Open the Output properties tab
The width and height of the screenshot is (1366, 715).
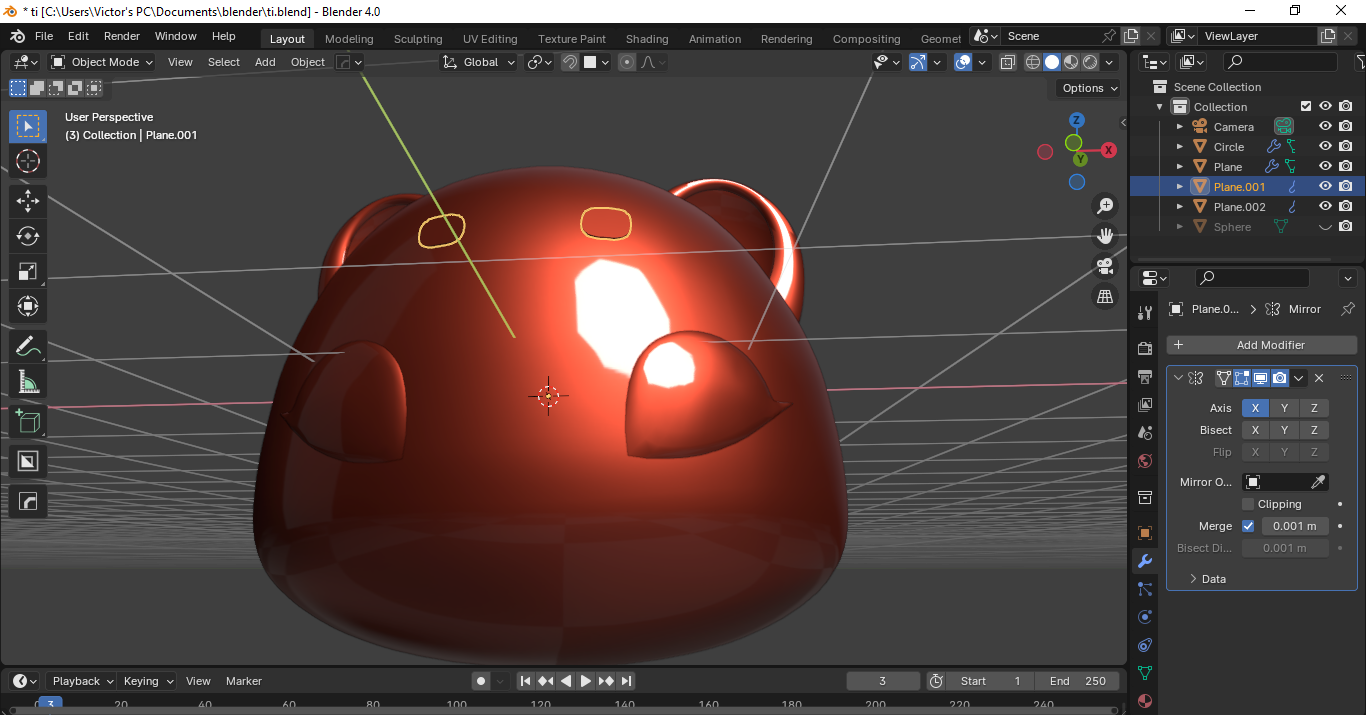pyautogui.click(x=1145, y=377)
